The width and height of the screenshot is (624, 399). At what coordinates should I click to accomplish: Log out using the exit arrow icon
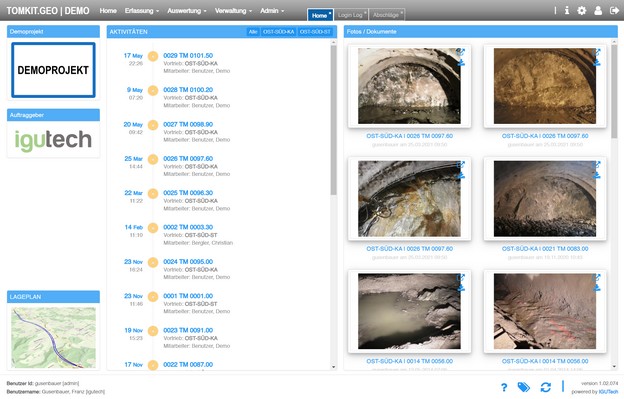(x=614, y=11)
